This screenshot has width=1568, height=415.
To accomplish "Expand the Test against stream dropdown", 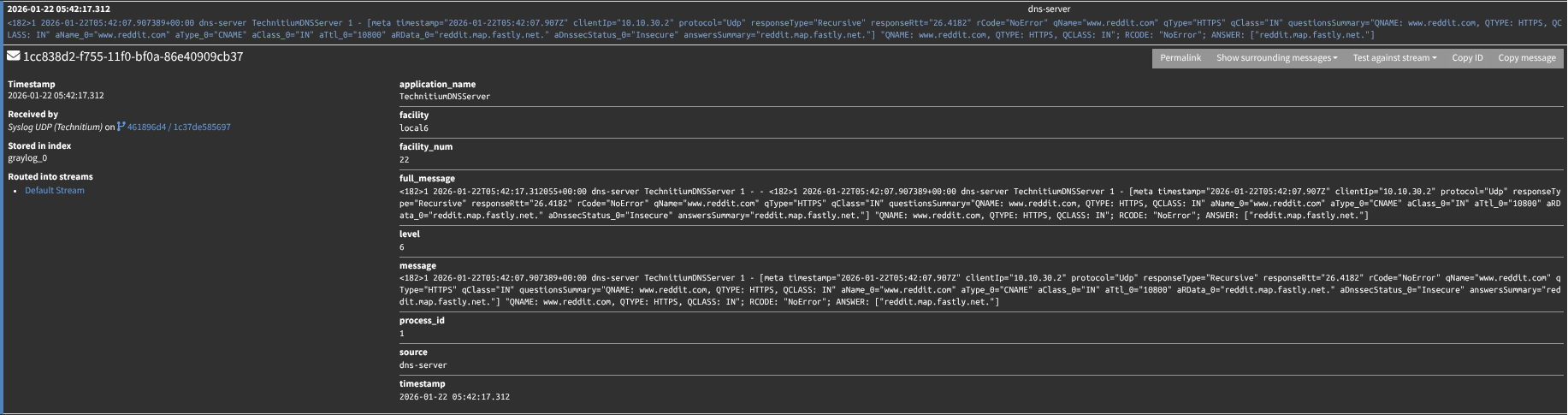I will click(1393, 58).
